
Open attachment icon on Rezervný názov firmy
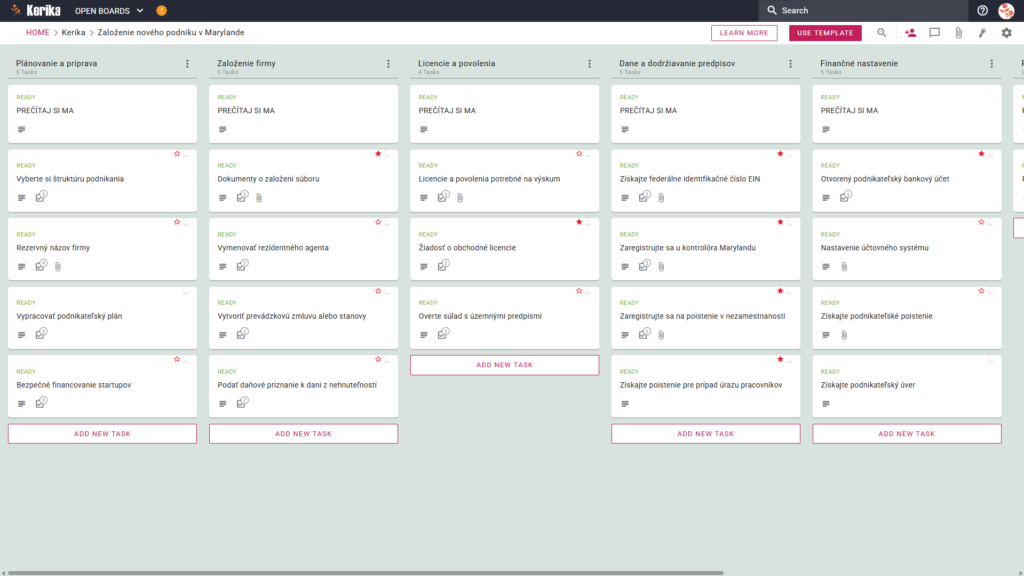58,266
